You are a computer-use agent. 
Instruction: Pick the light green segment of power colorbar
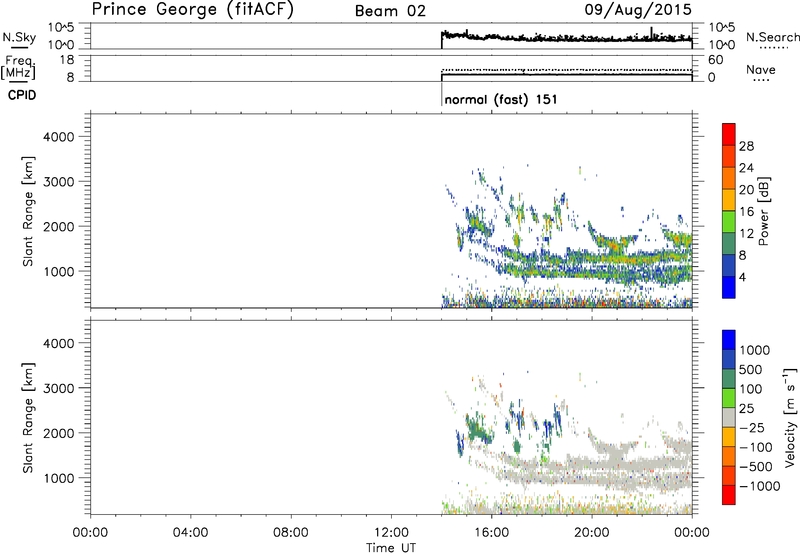(x=729, y=221)
